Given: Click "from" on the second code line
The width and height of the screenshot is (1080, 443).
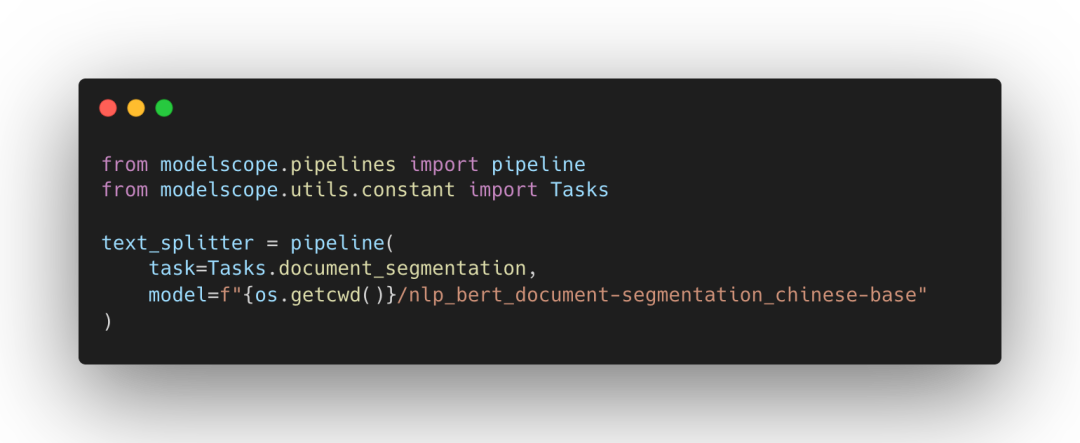Looking at the screenshot, I should pyautogui.click(x=125, y=190).
